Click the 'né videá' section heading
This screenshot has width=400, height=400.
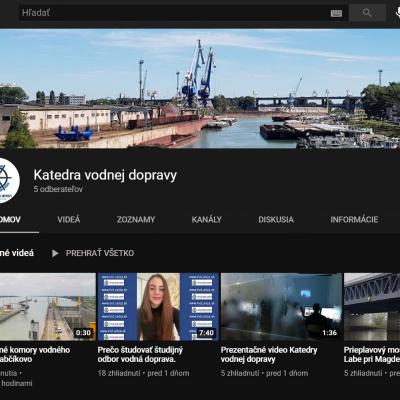[x=17, y=253]
